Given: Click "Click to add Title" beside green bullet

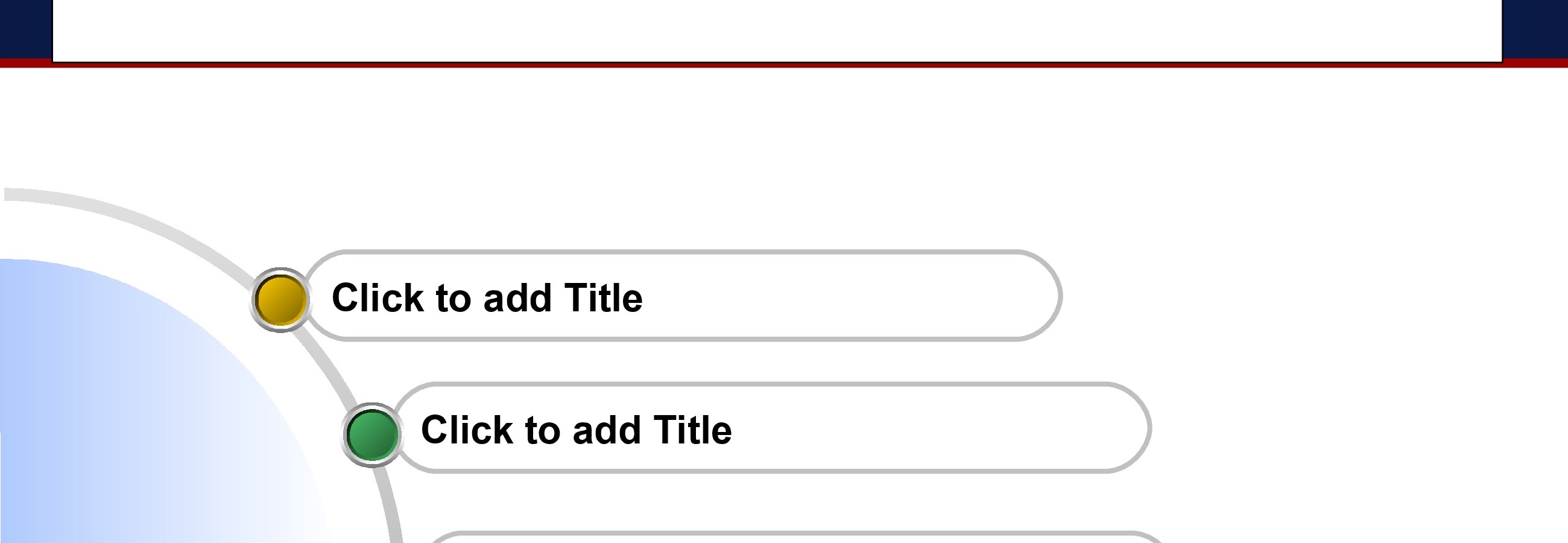Looking at the screenshot, I should tap(577, 430).
